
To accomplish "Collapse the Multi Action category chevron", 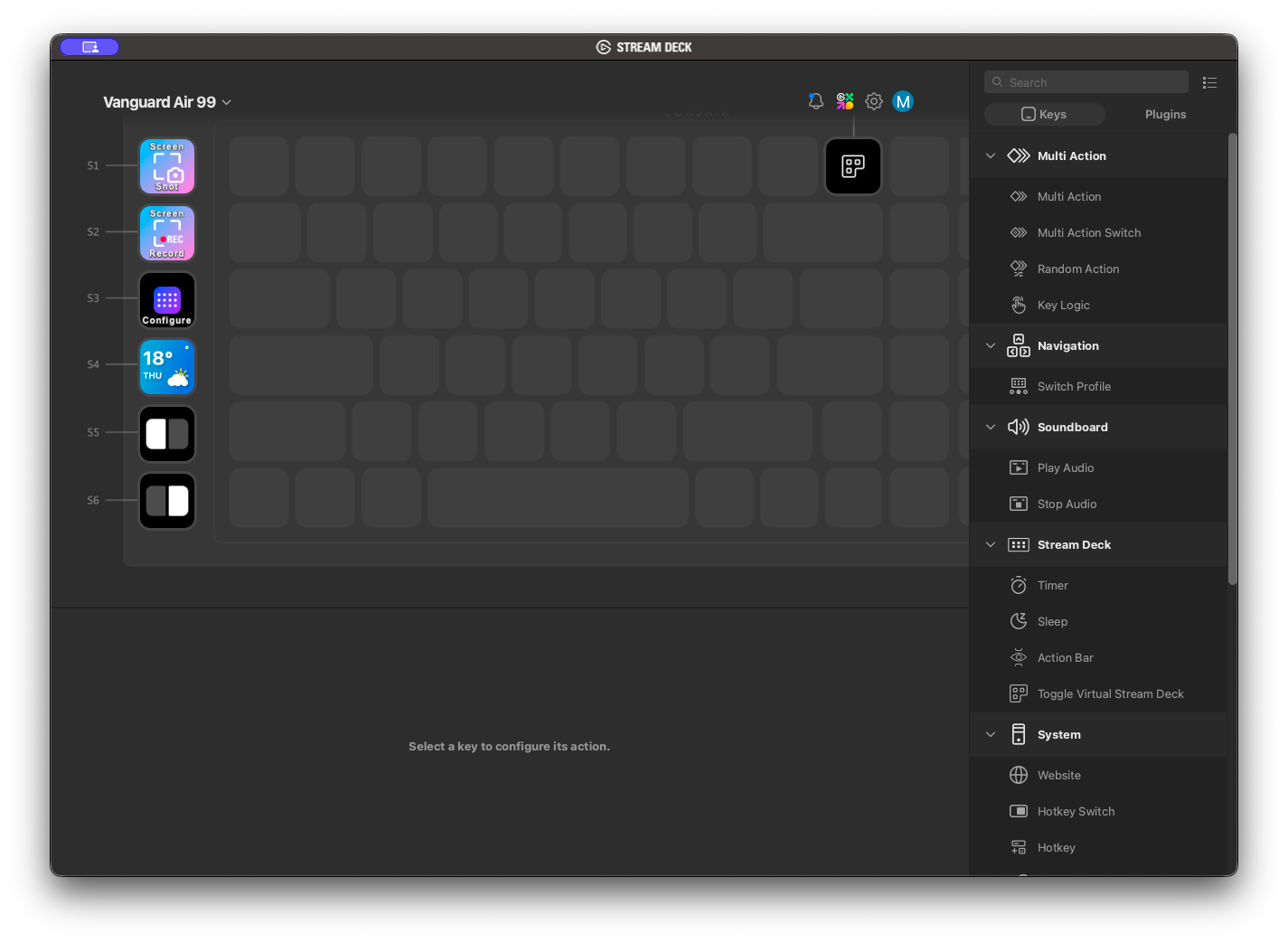I will coord(991,156).
